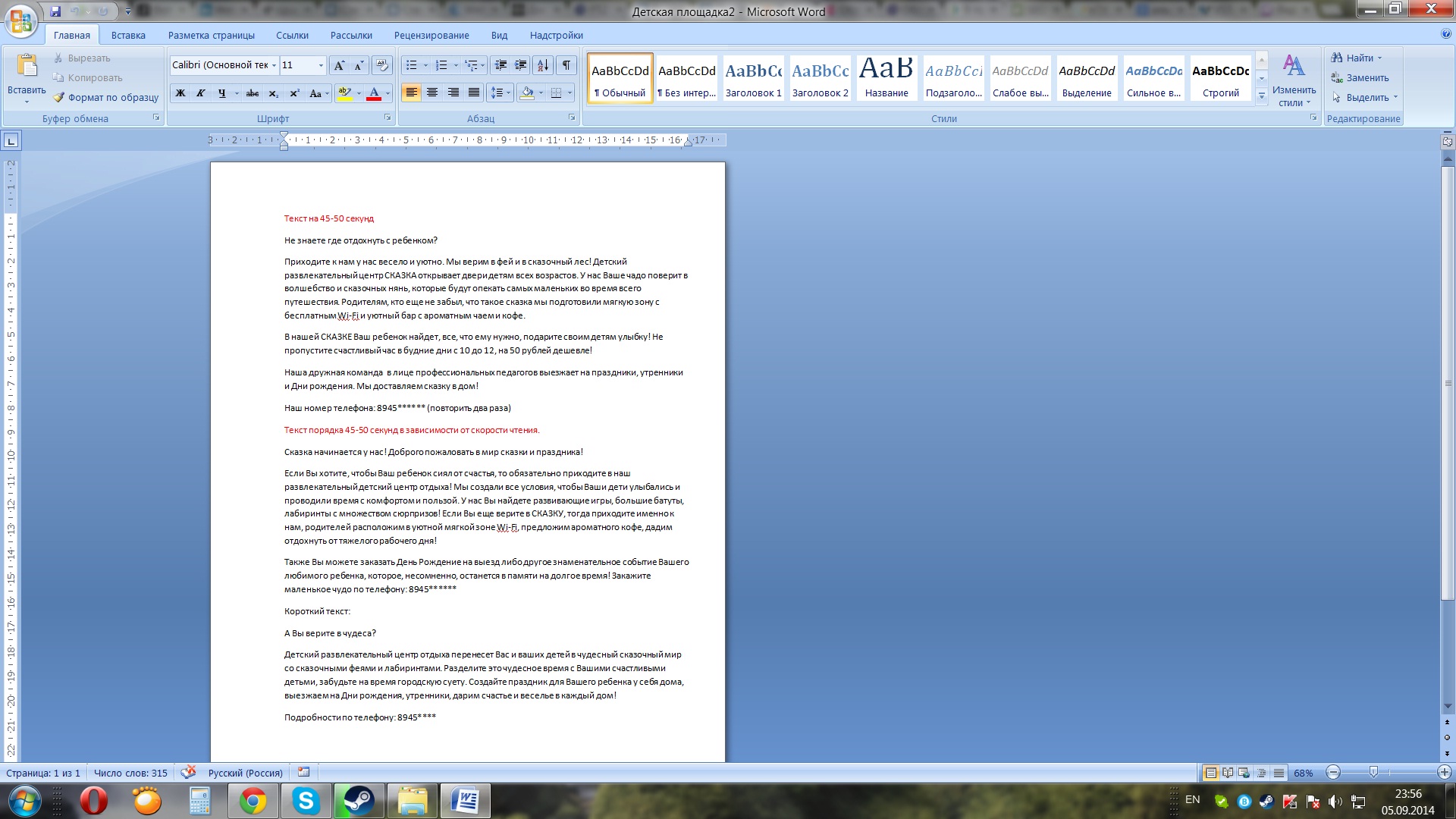Click the Paste (Вставить) clipboard icon
This screenshot has height=819, width=1456.
coord(27,67)
